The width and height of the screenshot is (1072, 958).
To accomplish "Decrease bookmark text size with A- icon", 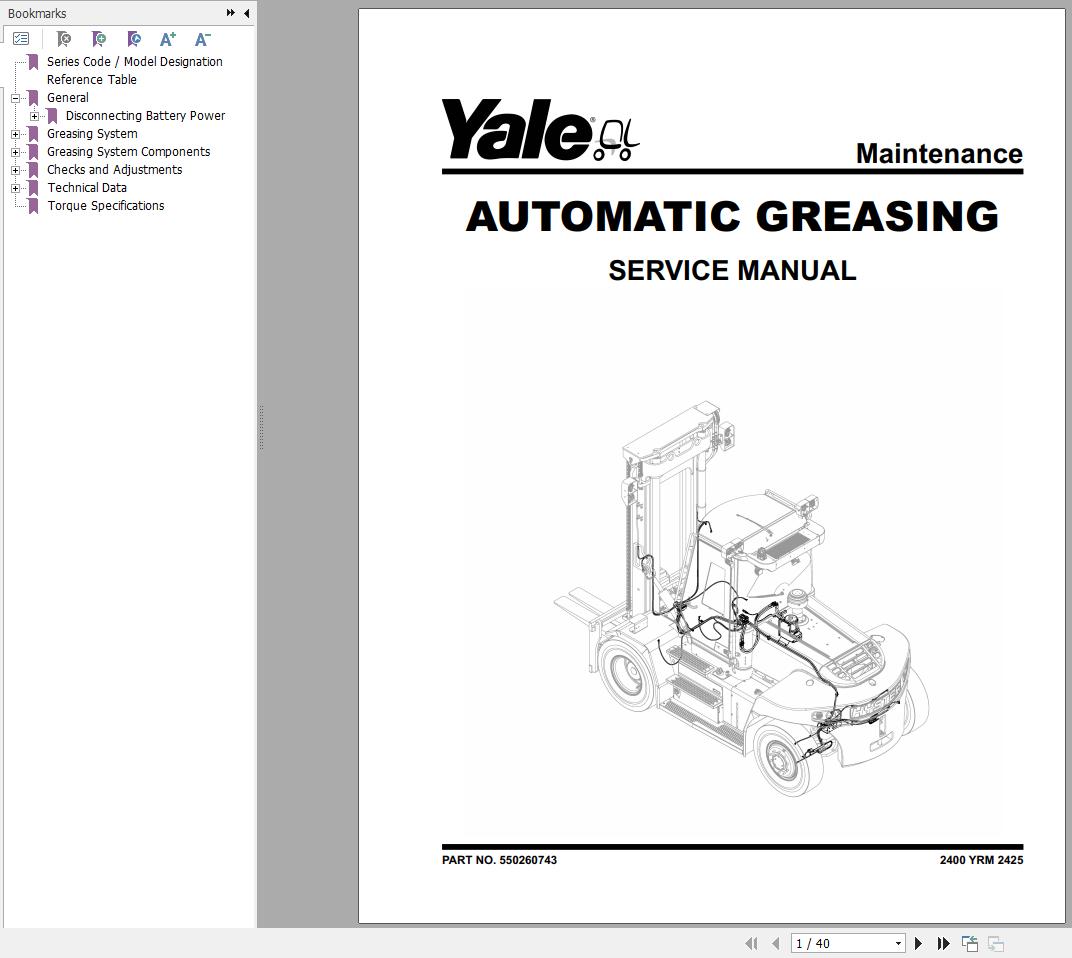I will tap(203, 39).
